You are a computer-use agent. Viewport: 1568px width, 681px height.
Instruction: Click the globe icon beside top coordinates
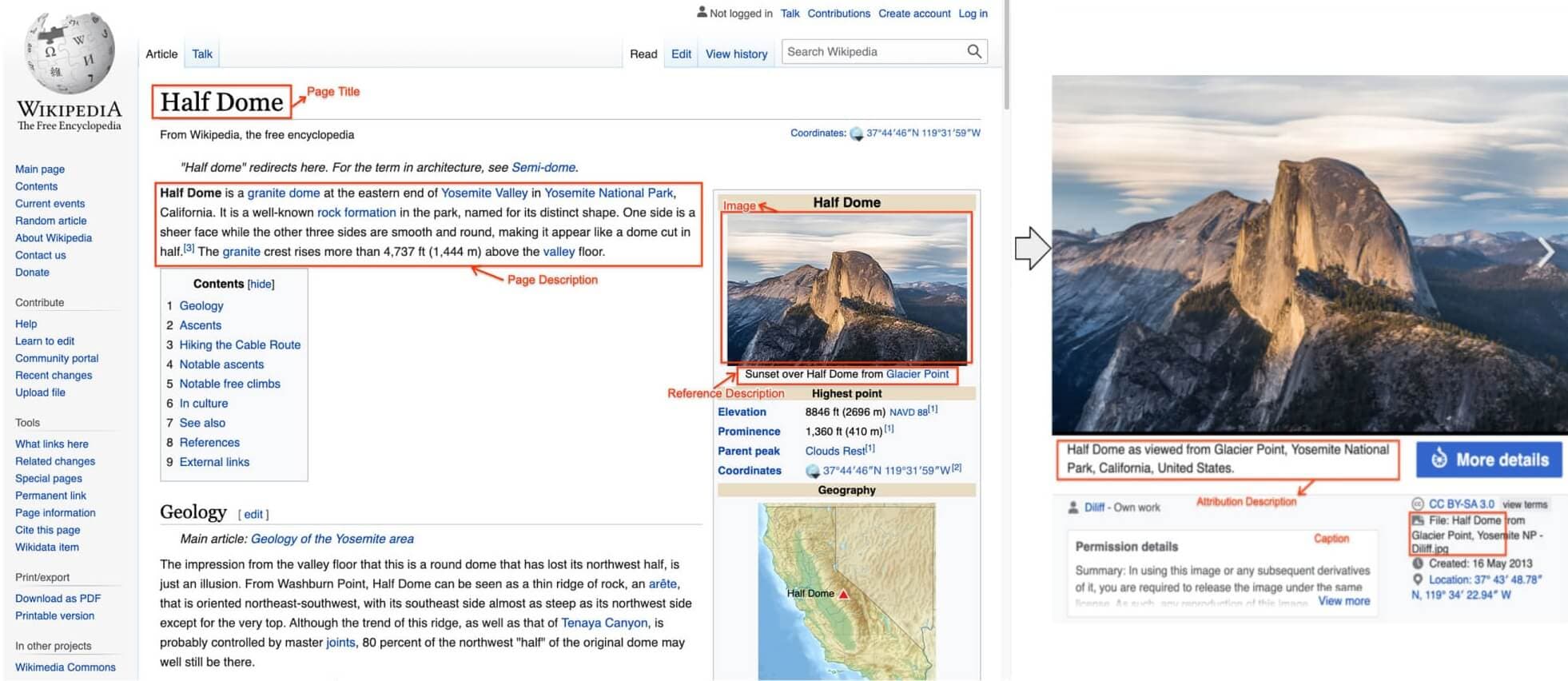[x=856, y=133]
